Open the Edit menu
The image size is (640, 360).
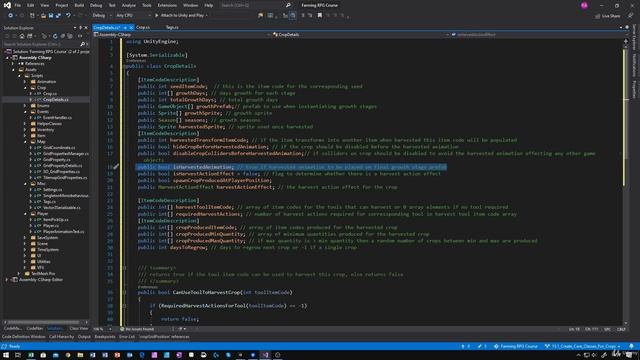click(x=31, y=5)
